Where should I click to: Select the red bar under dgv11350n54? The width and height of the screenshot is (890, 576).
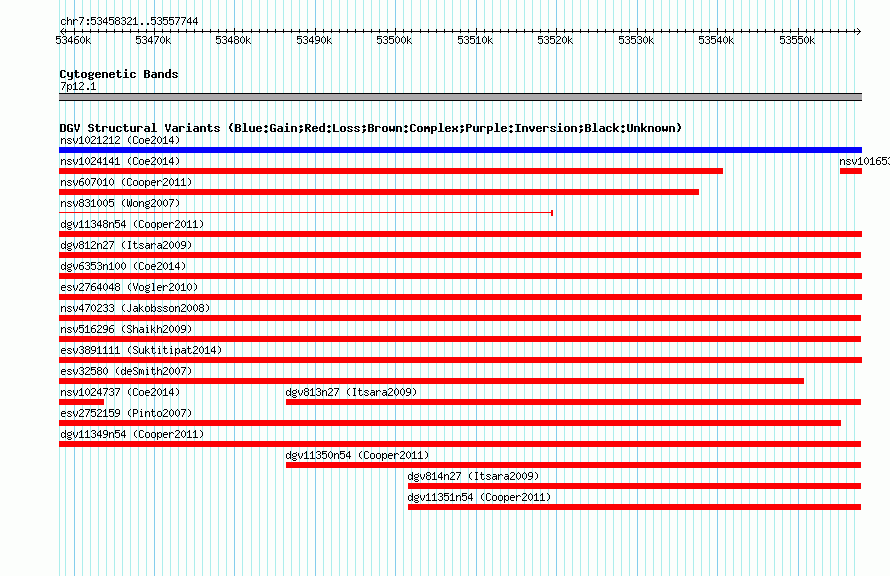(x=573, y=465)
